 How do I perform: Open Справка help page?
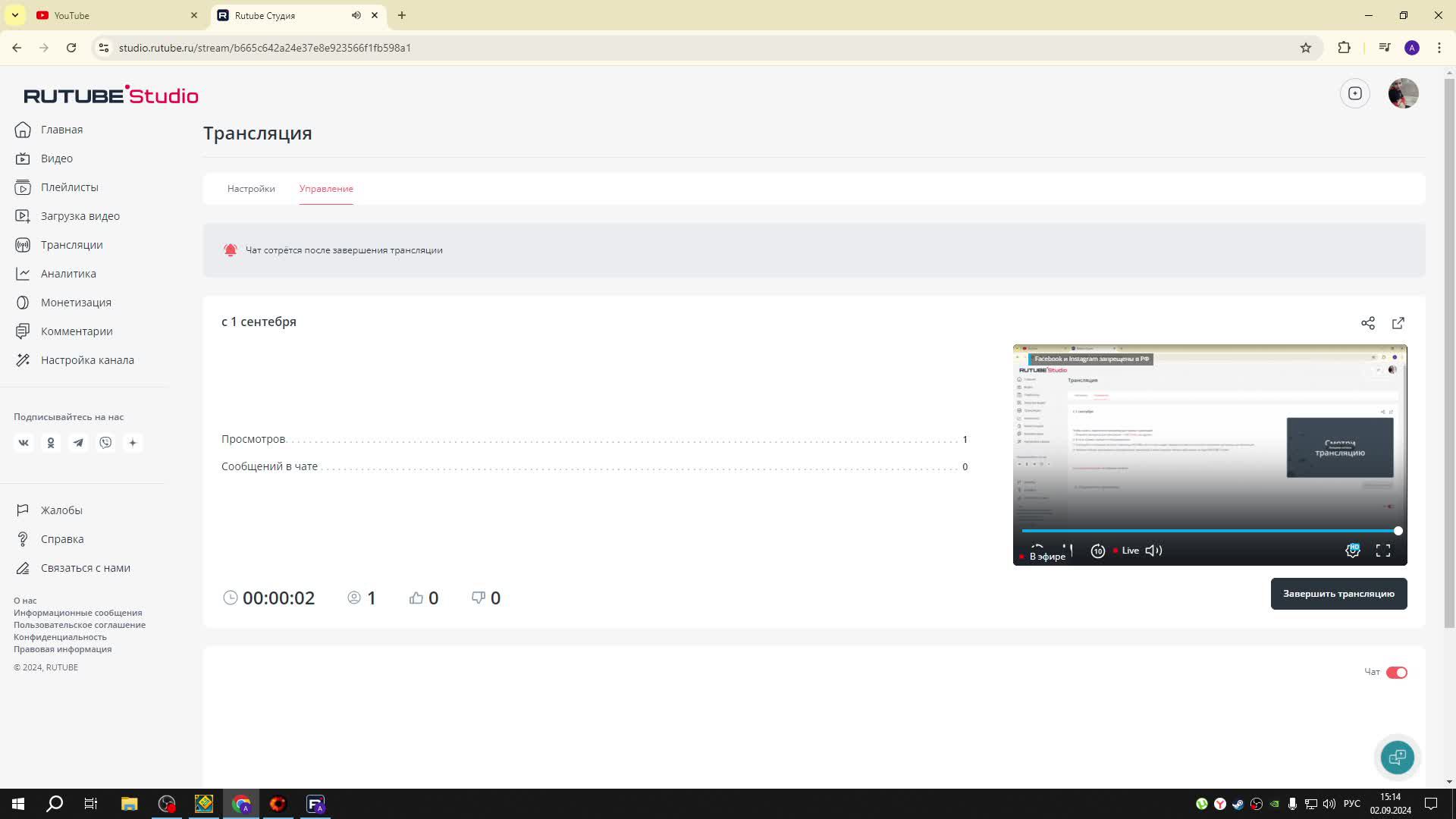[x=50, y=539]
